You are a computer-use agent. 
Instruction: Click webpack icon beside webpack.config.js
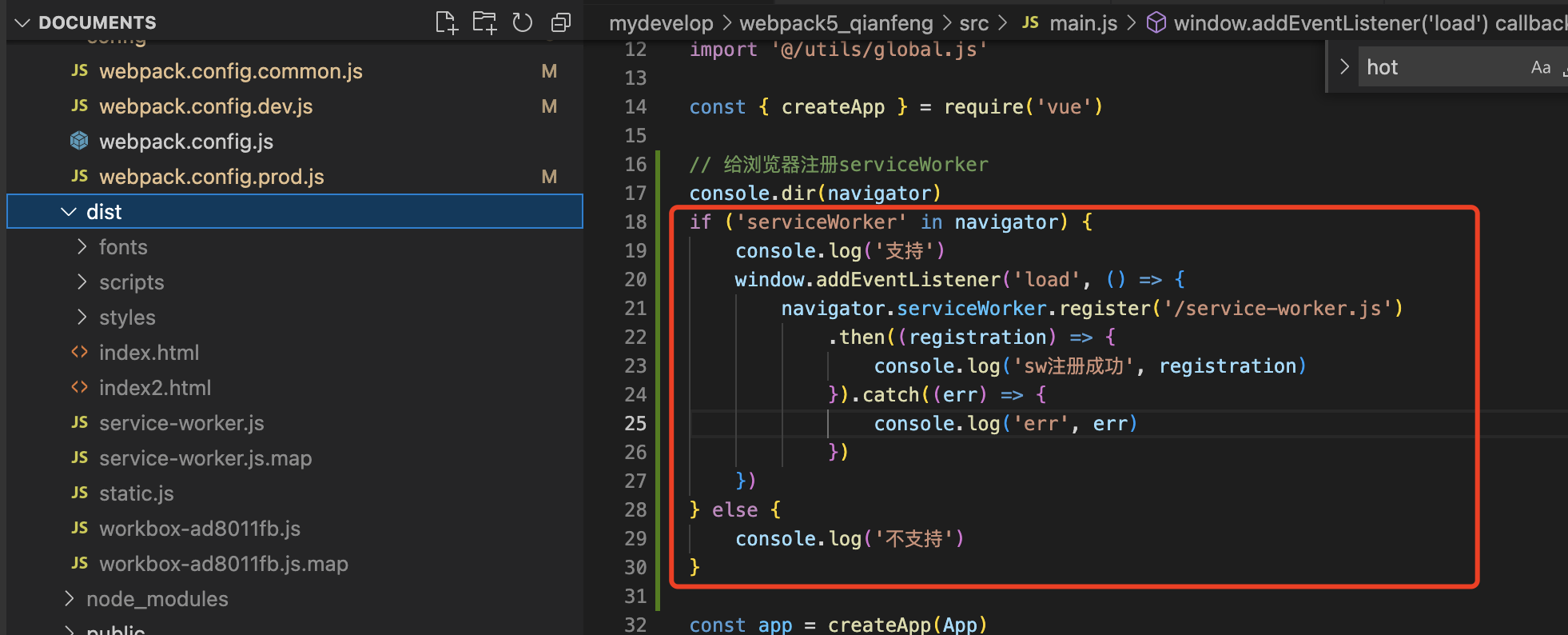coord(79,141)
